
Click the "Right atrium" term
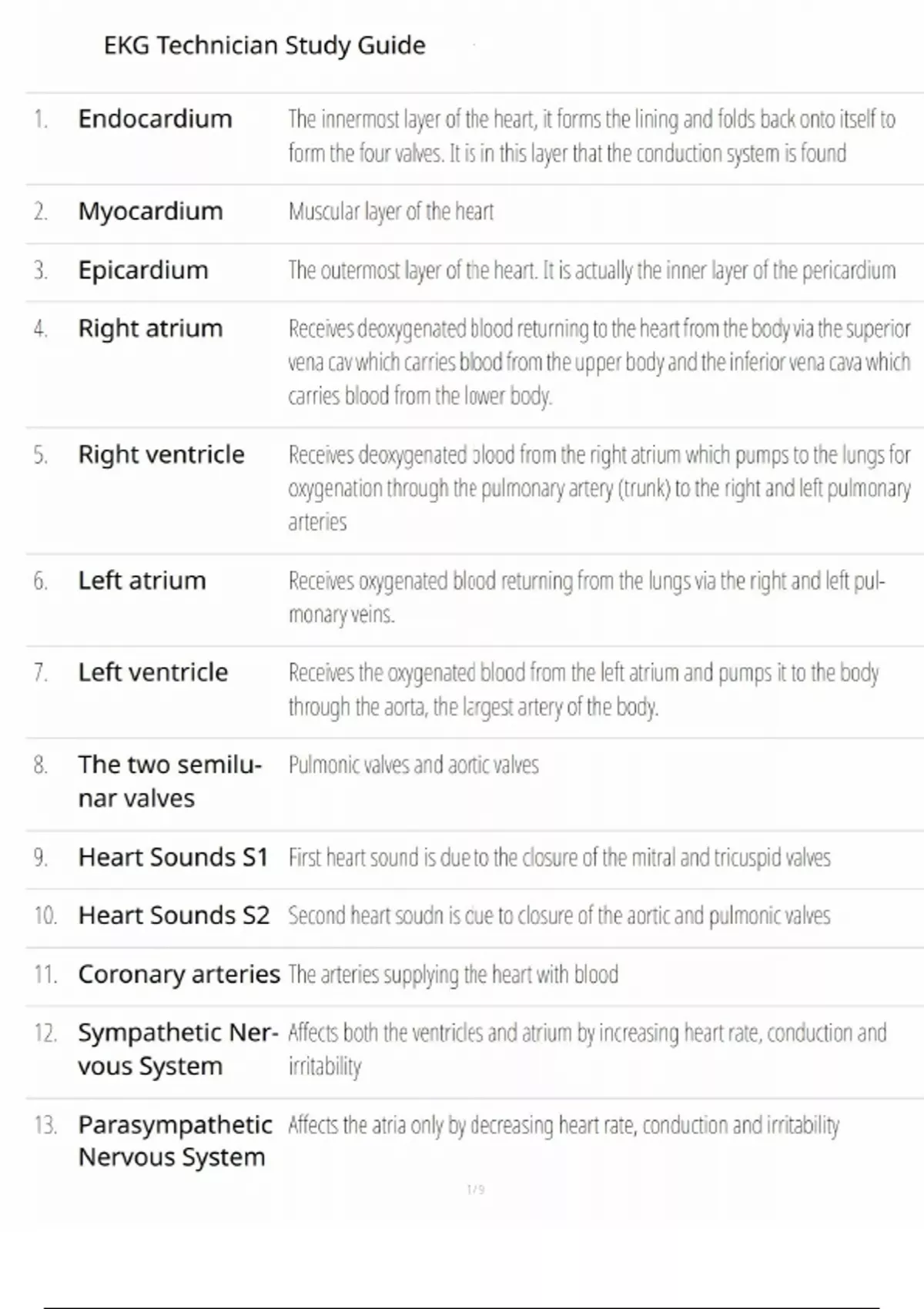coord(150,329)
